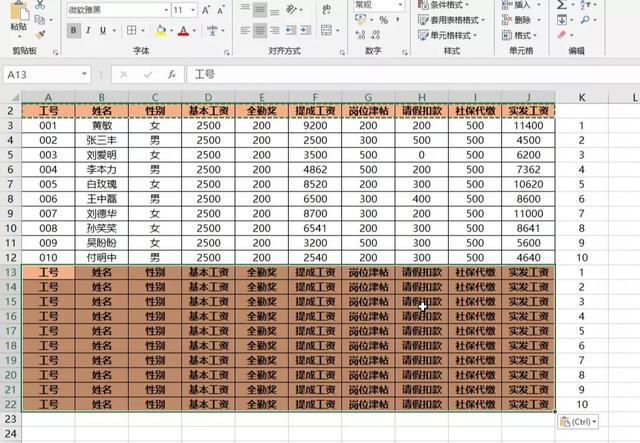Image resolution: width=640 pixels, height=443 pixels.
Task: Click the (Ctrl) paste options button
Action: pos(578,422)
